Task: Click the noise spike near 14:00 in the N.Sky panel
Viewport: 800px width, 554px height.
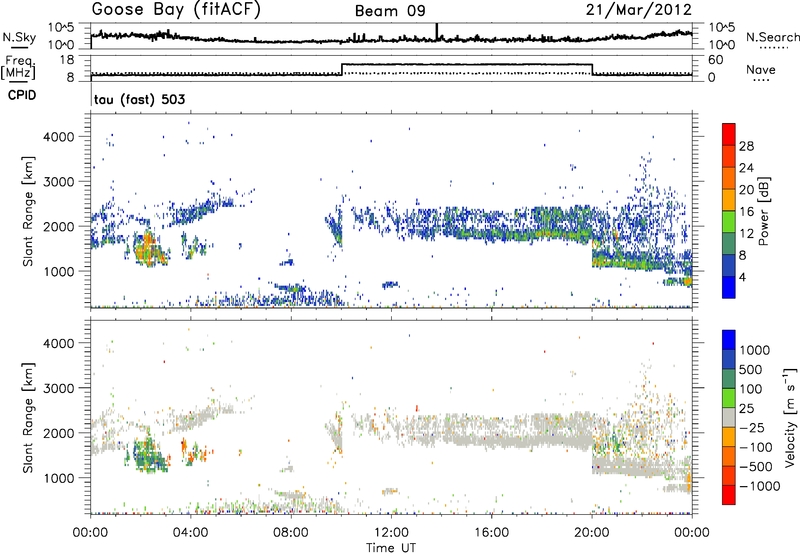Action: pos(437,31)
